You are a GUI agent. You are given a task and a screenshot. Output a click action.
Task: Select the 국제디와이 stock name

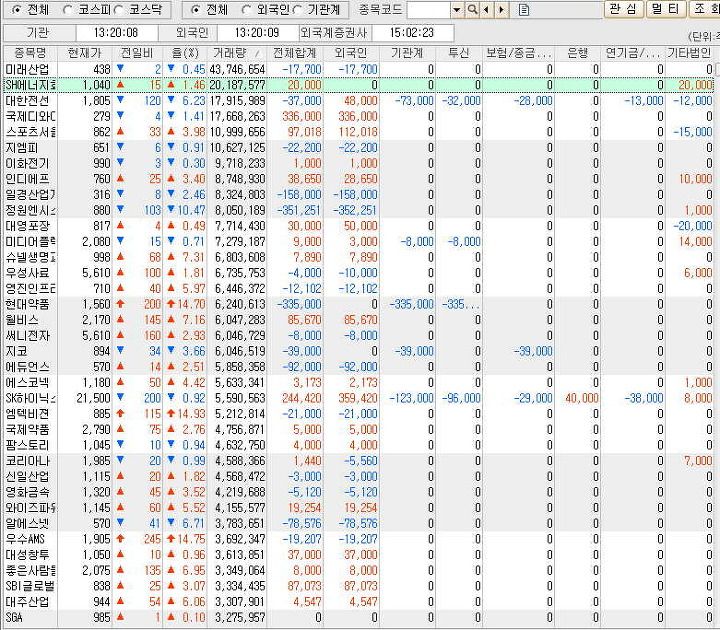30,116
